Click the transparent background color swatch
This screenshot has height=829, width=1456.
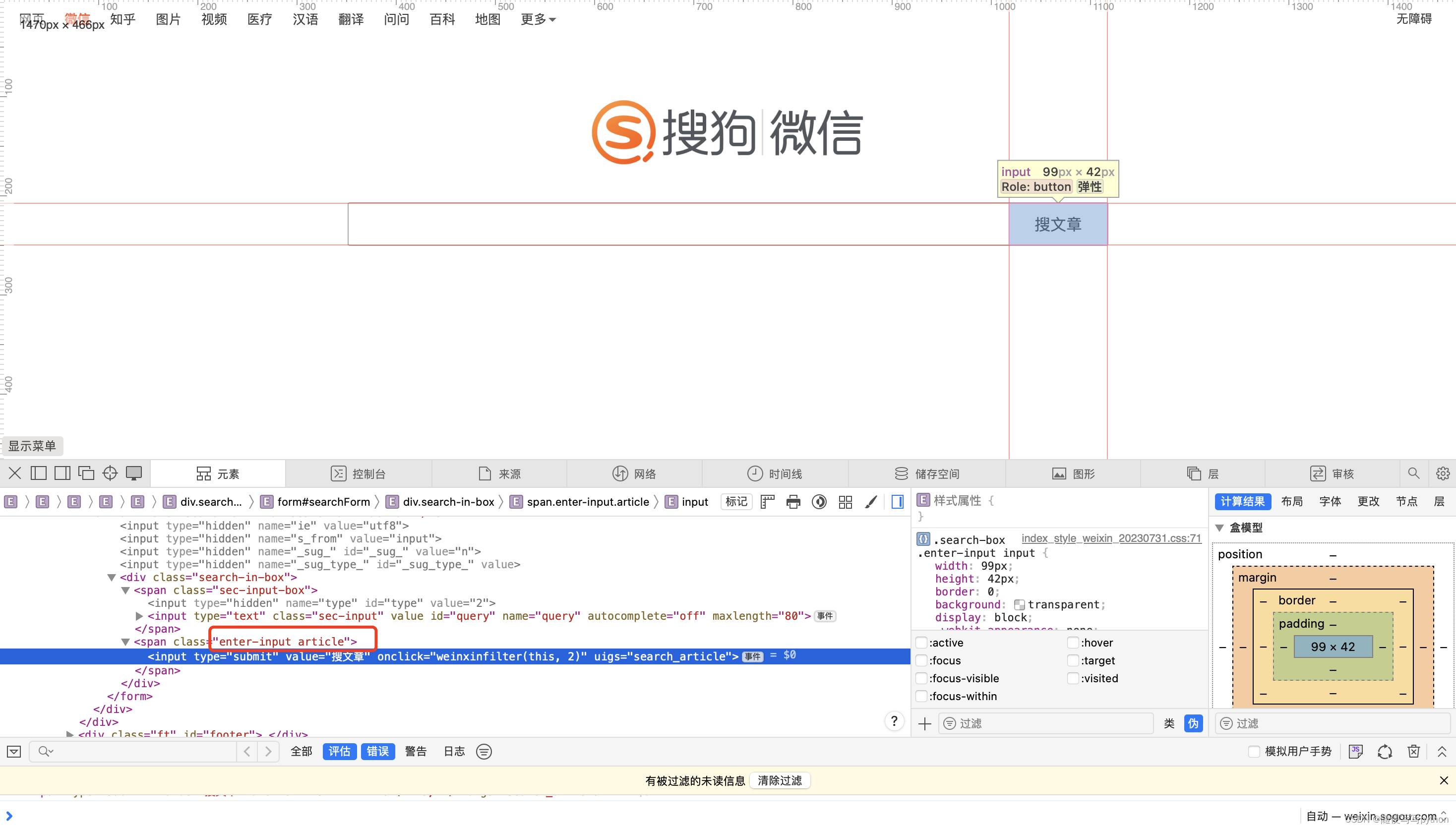click(1019, 605)
